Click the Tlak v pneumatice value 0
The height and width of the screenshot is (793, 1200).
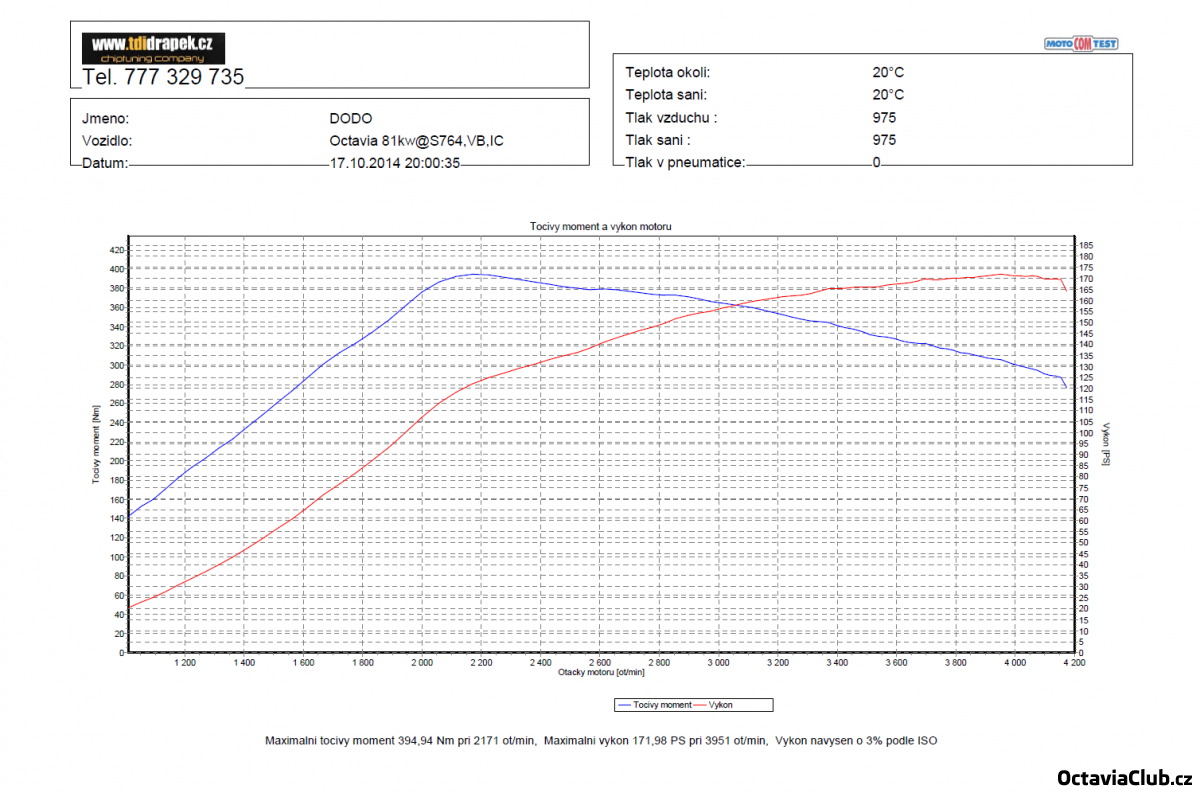click(876, 162)
